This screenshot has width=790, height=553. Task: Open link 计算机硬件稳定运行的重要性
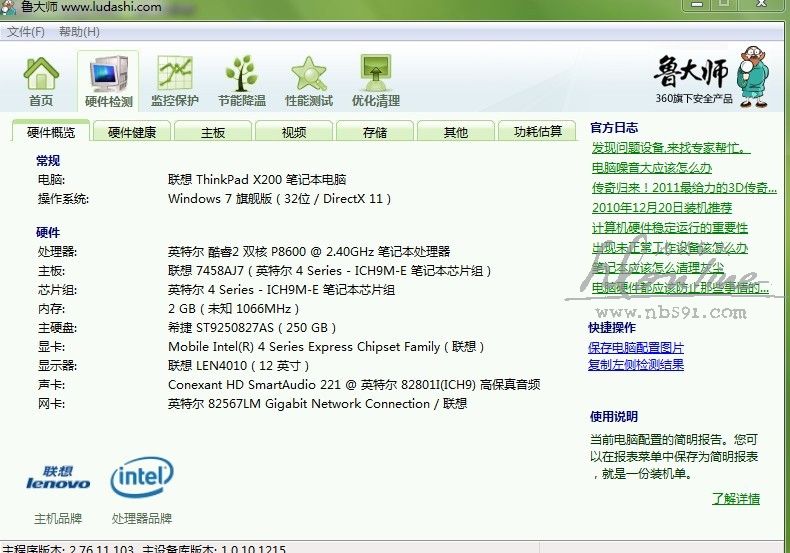click(x=670, y=228)
